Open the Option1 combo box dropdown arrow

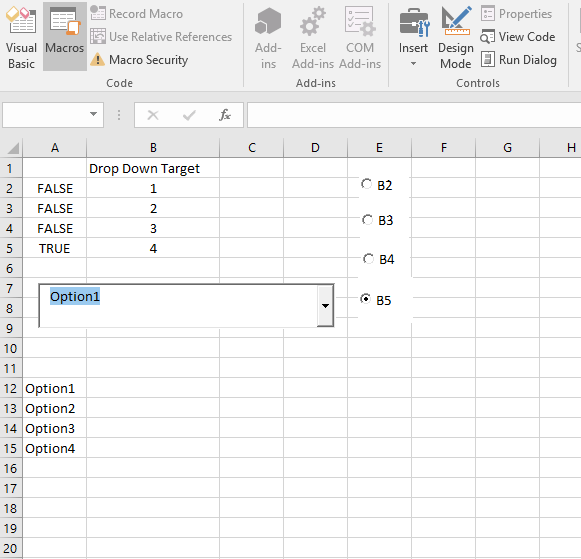point(325,306)
